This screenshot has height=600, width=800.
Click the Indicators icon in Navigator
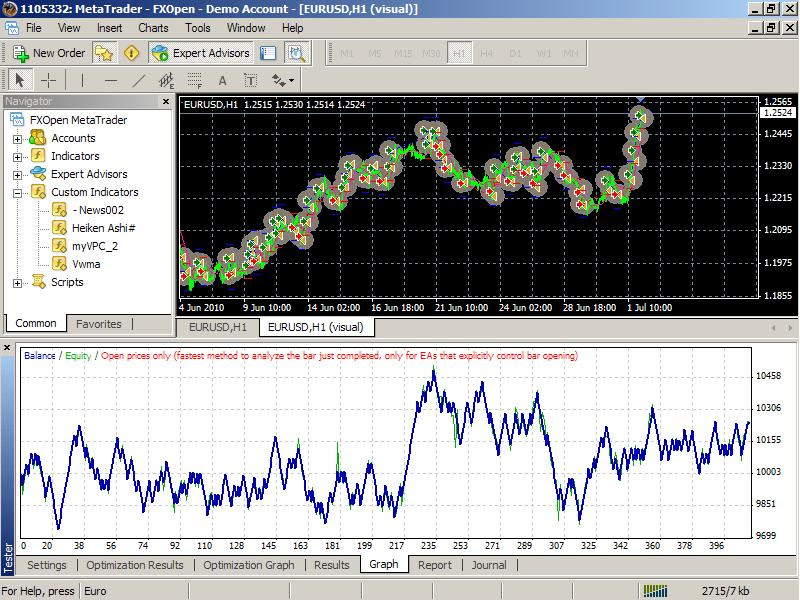point(38,156)
